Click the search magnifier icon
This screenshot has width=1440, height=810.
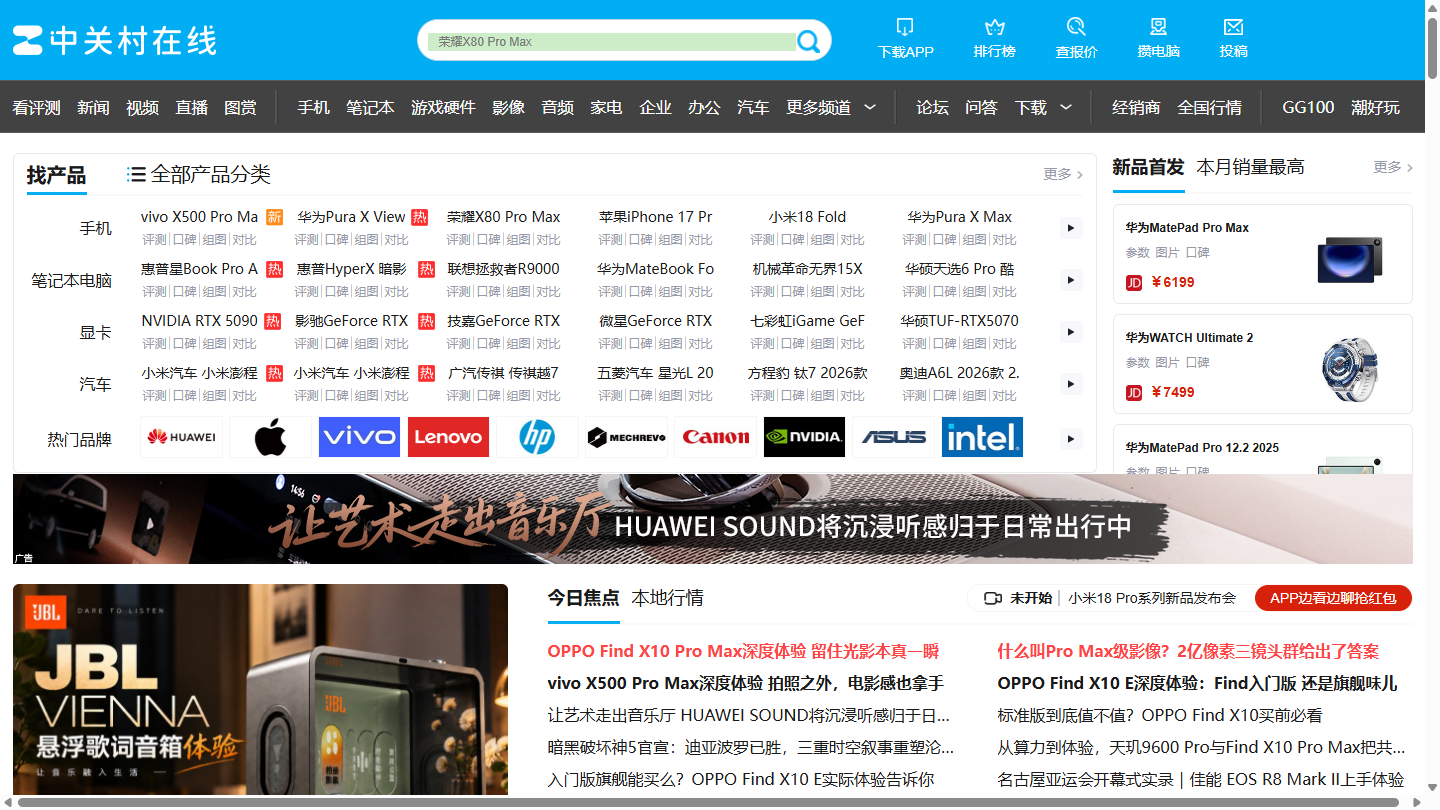pos(809,41)
